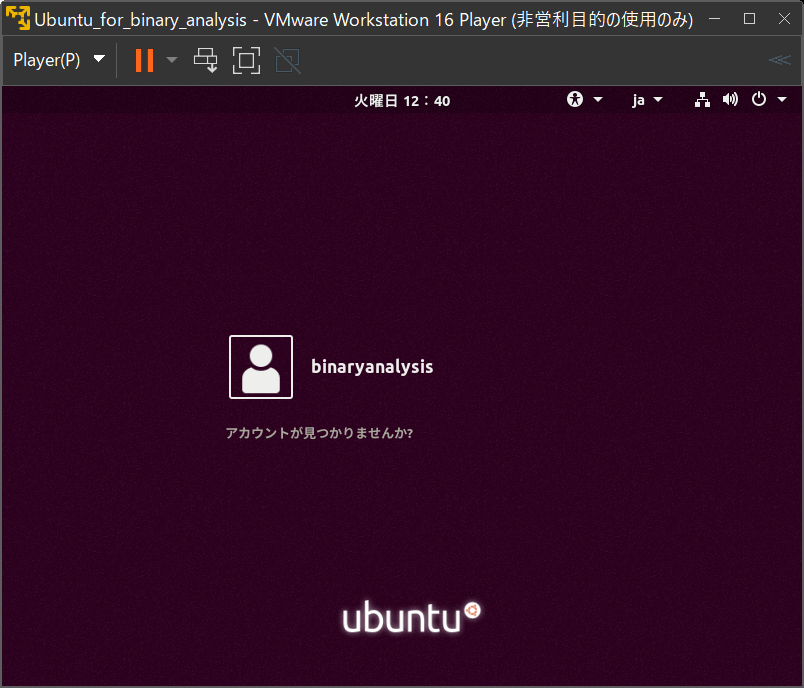Screen dimensions: 804x688
Task: Click the アカウントが見つかりませんか? link
Action: coord(319,433)
